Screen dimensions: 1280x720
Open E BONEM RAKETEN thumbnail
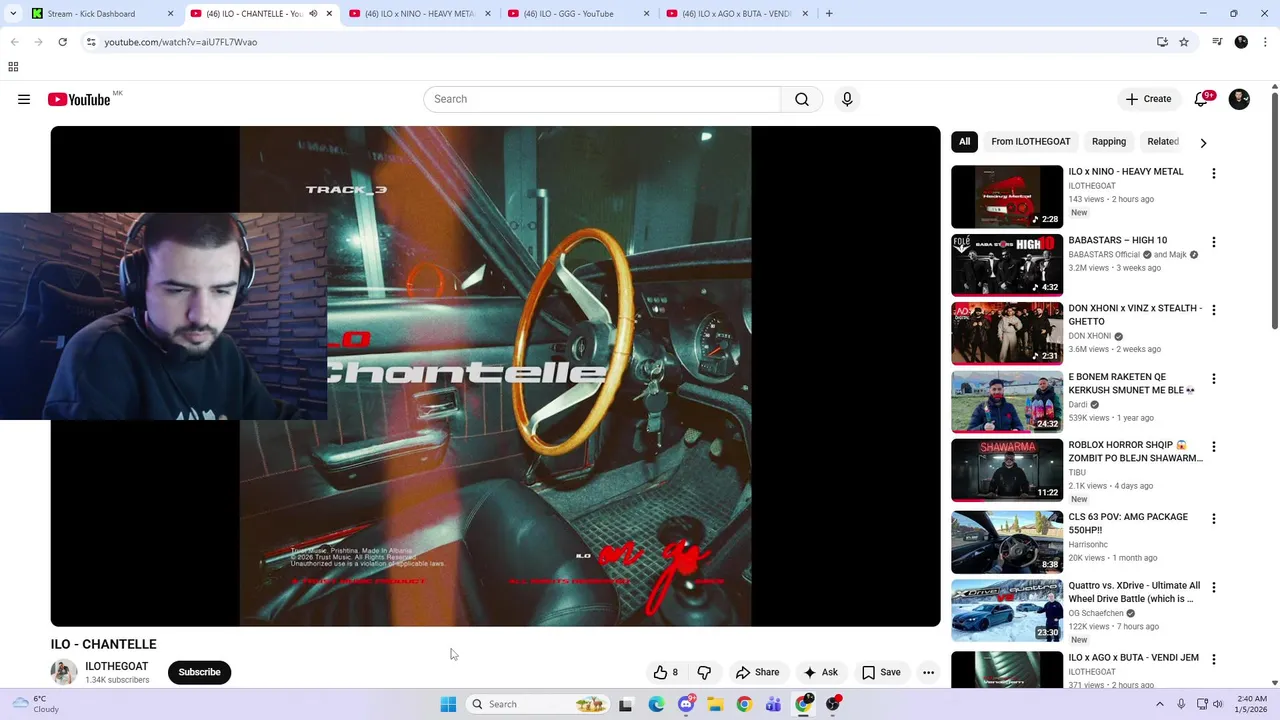coord(1007,402)
